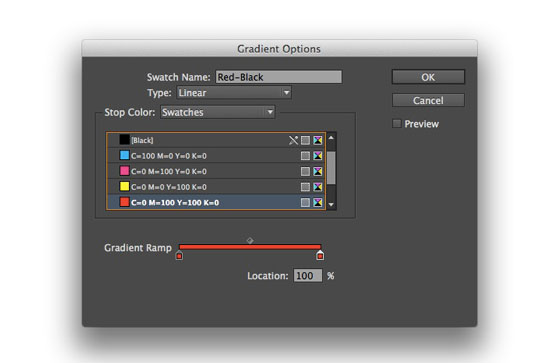Click the process color icon on [Black] row
550x363 pixels.
(305, 140)
